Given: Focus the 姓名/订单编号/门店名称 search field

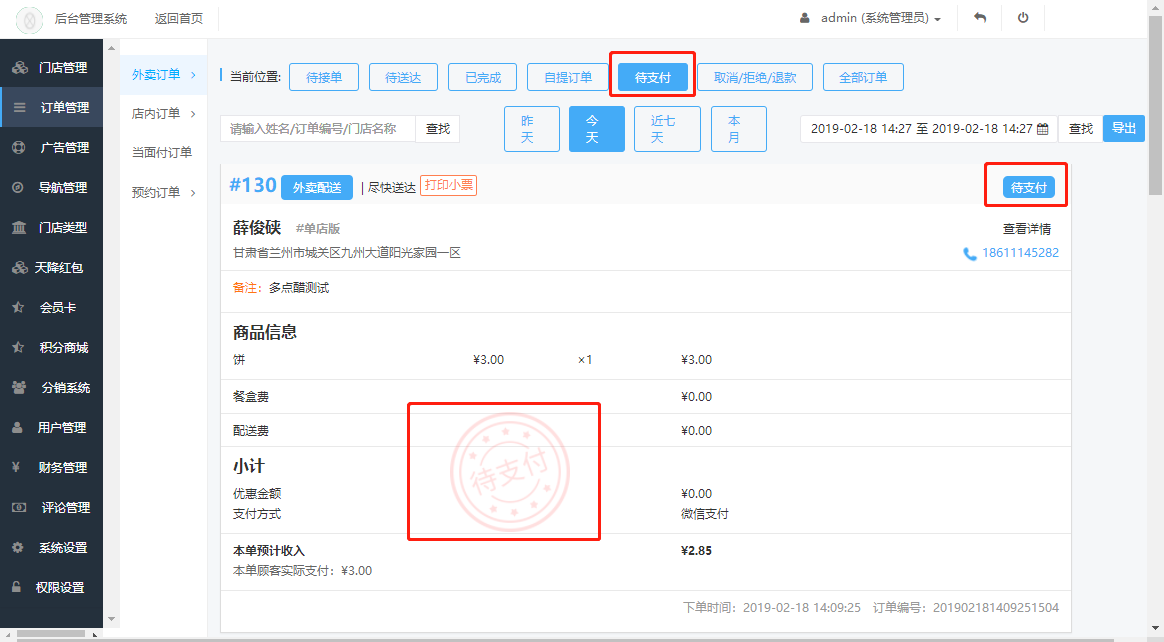Looking at the screenshot, I should [x=318, y=128].
